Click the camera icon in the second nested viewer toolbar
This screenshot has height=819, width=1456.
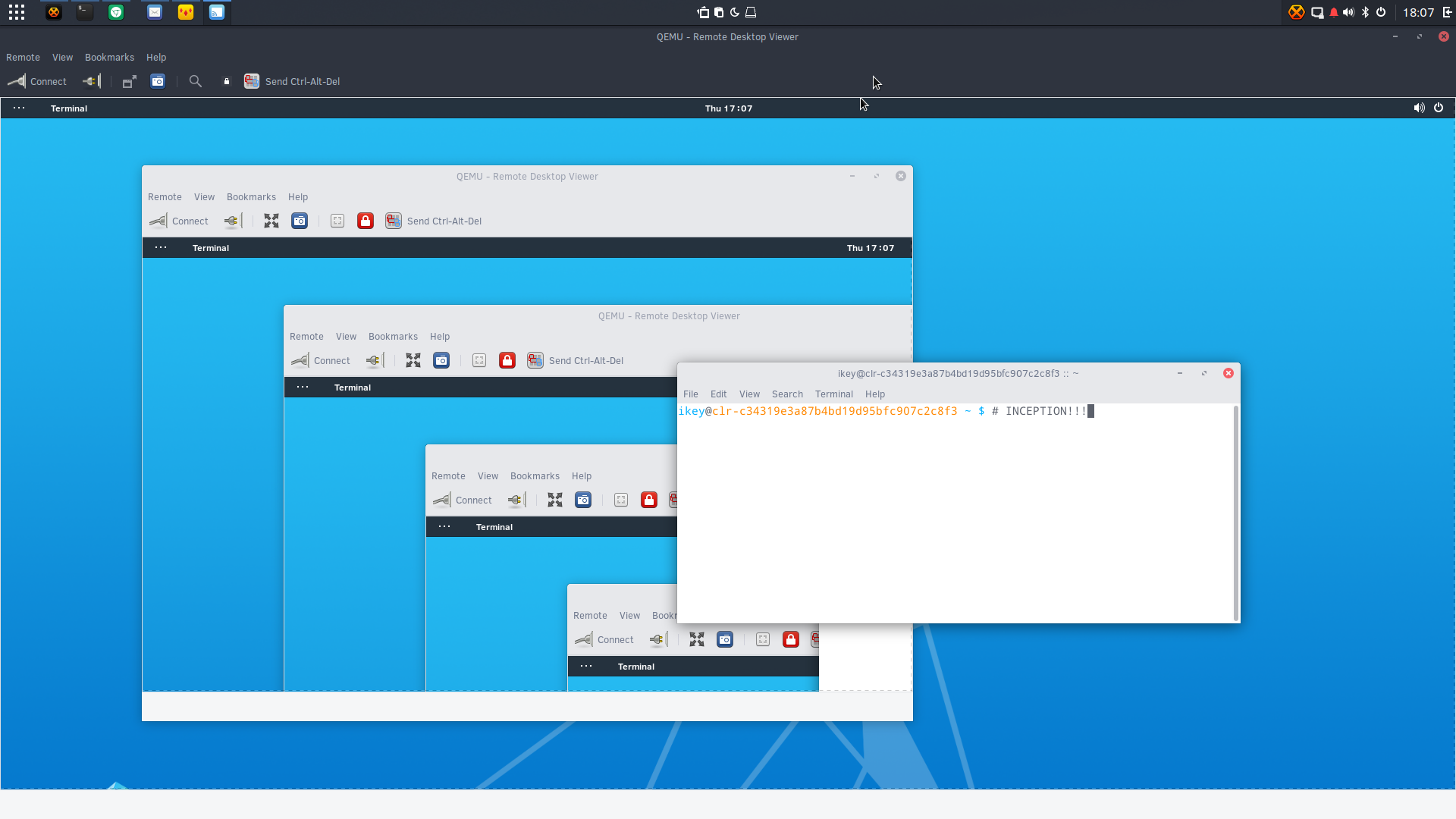click(441, 360)
